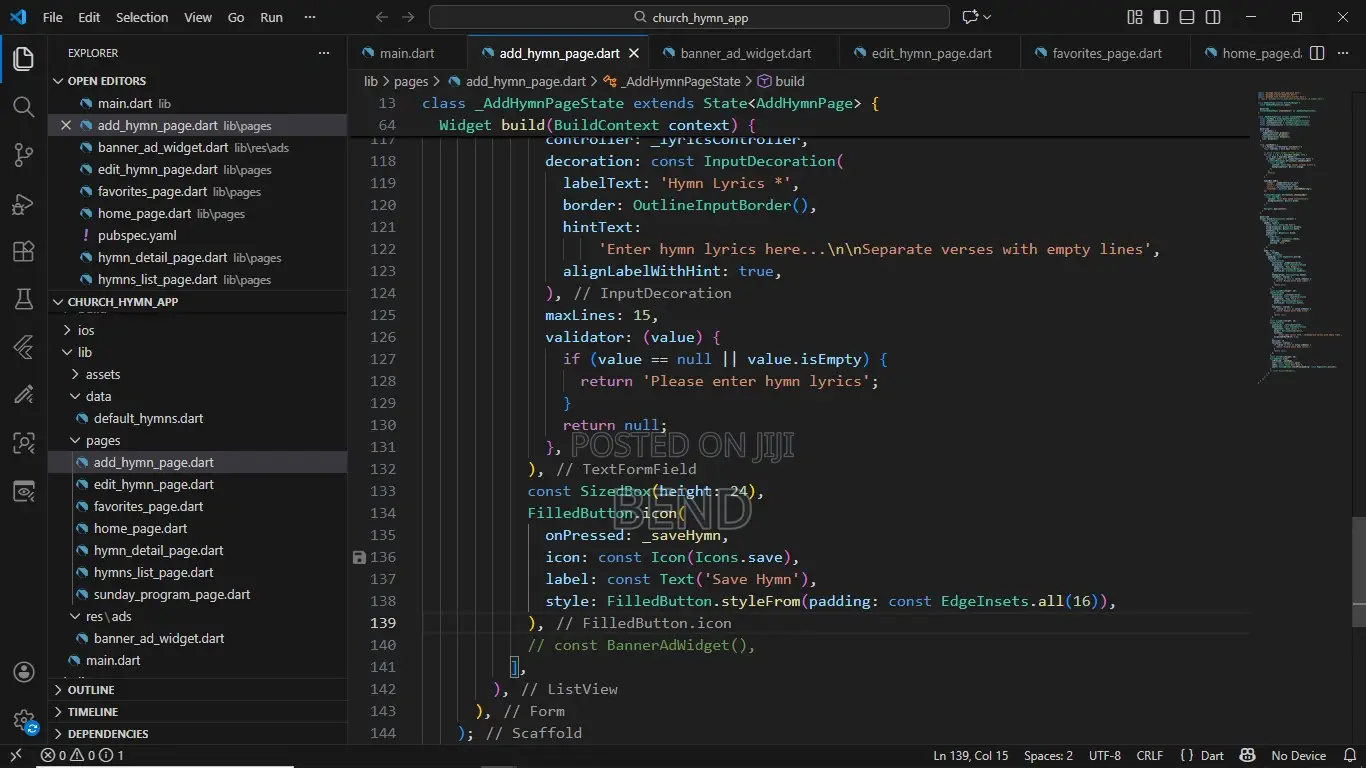
Task: Open the Explorer view in activity bar
Action: click(23, 59)
